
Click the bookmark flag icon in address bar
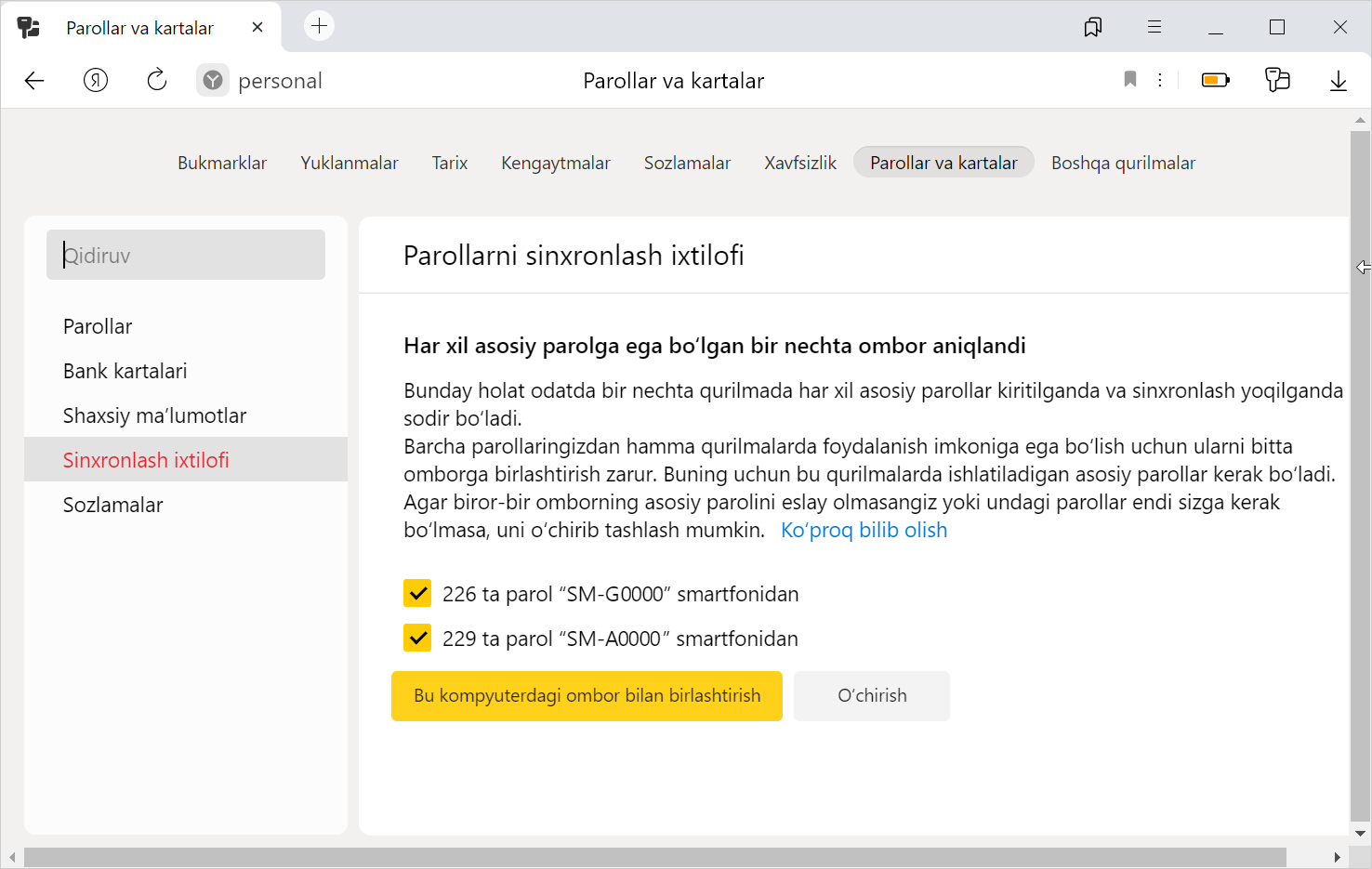(1130, 80)
